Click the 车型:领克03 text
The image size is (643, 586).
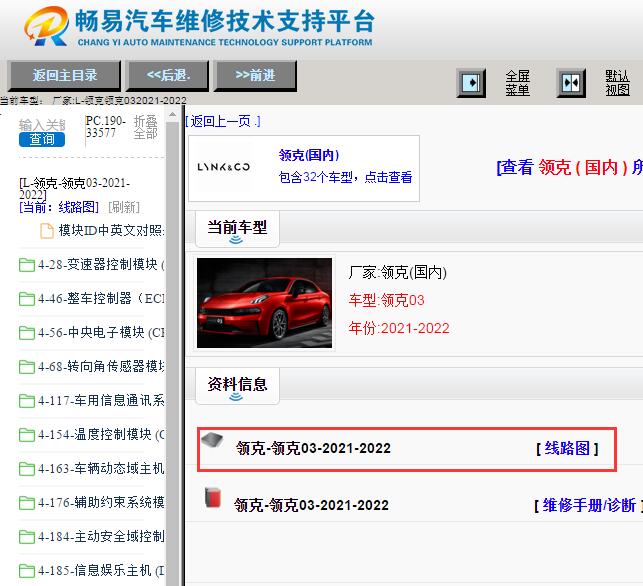tap(386, 300)
